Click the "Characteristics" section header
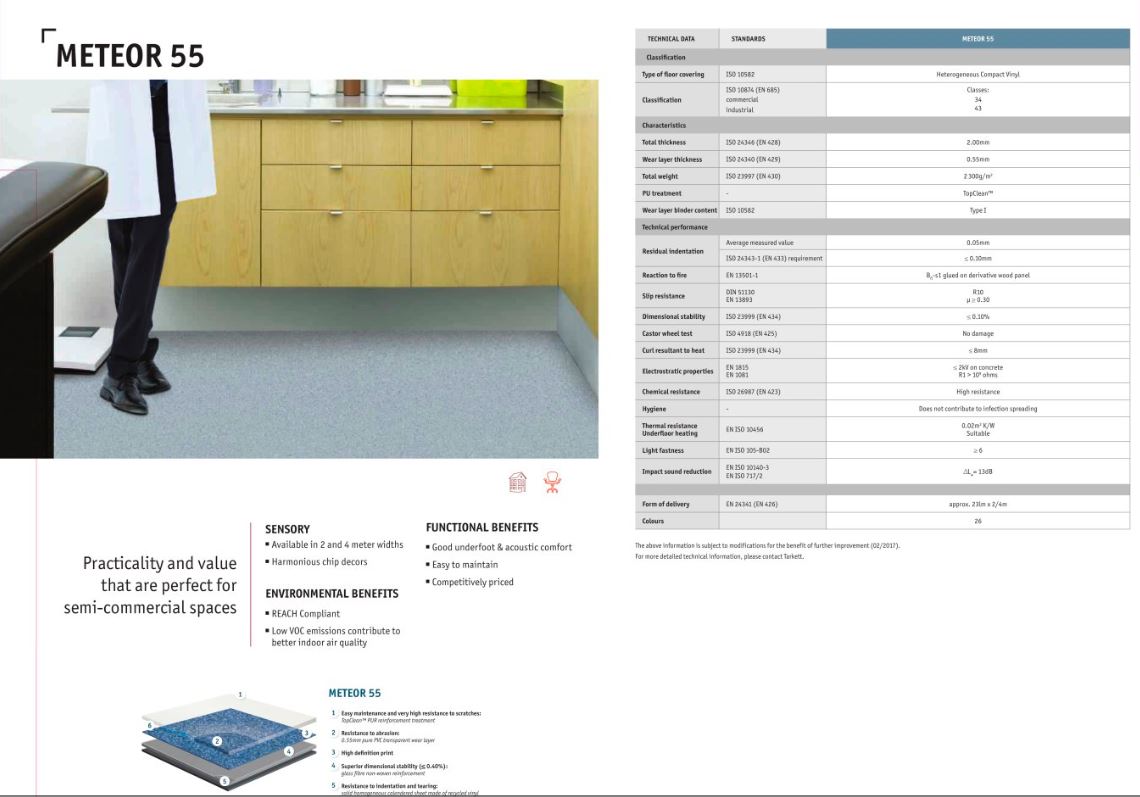Screen dimensions: 1140x797 pos(664,125)
